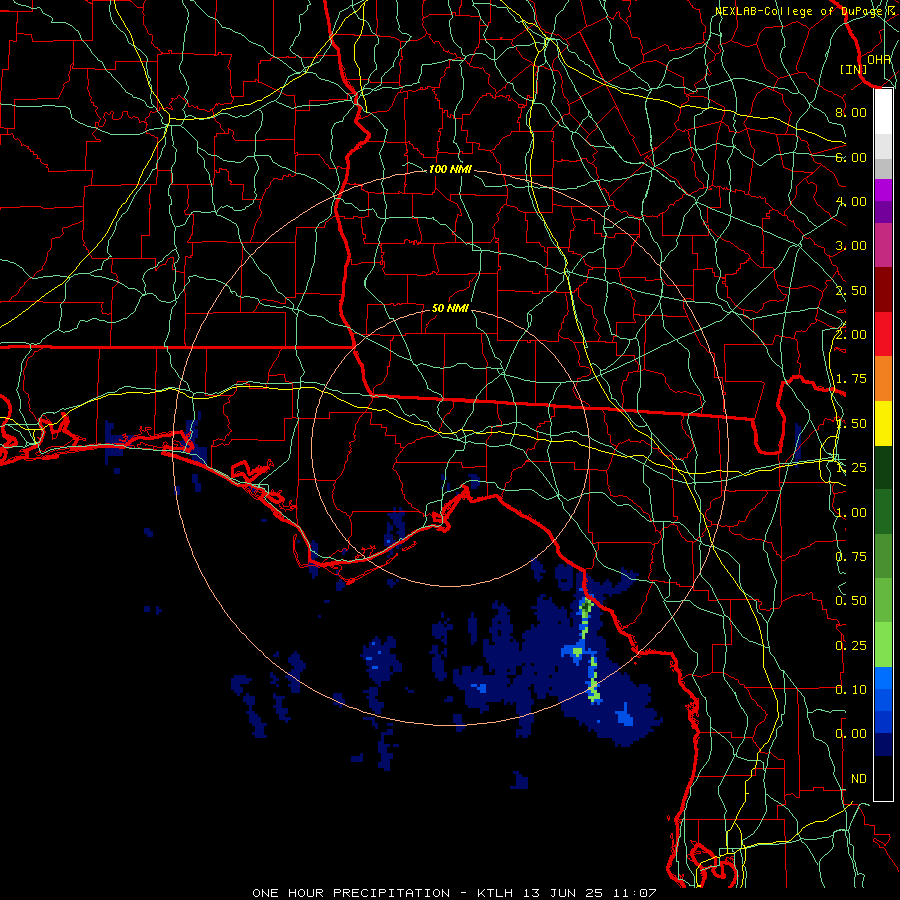Image resolution: width=900 pixels, height=900 pixels.
Task: Click the OHR product label
Action: (x=879, y=59)
